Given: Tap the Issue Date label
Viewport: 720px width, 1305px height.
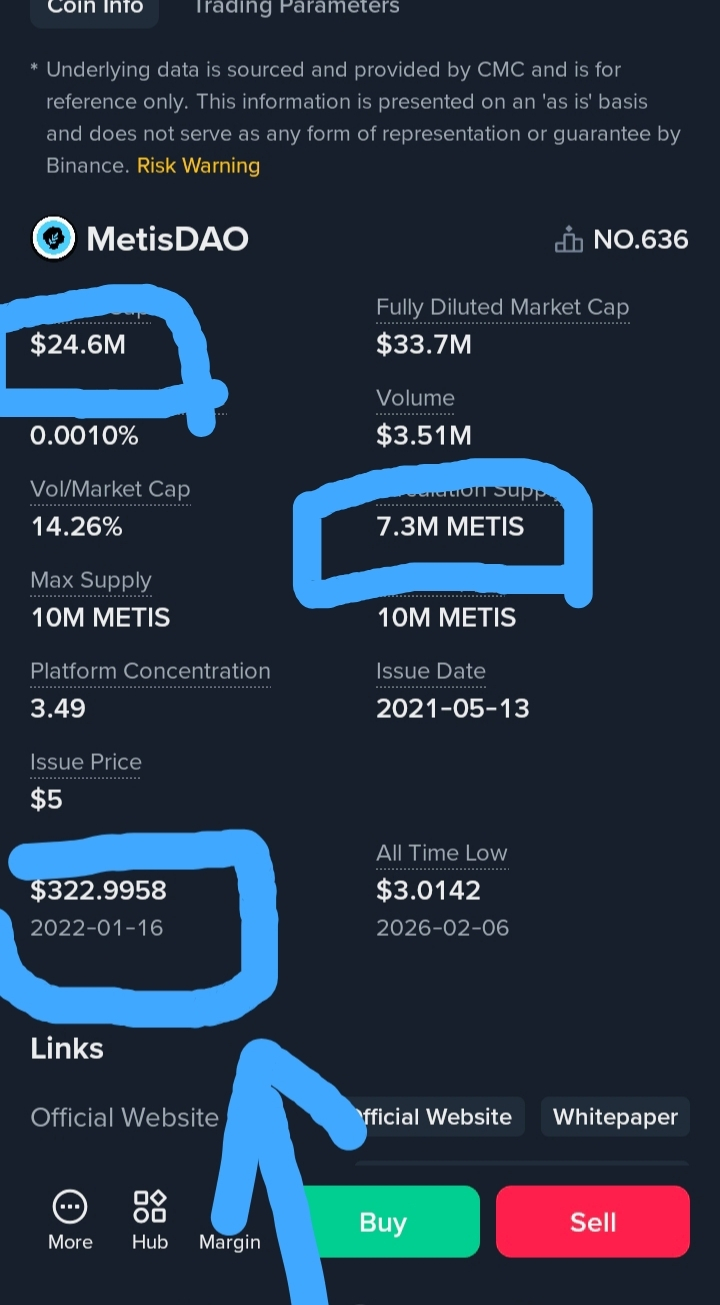Looking at the screenshot, I should [x=430, y=671].
